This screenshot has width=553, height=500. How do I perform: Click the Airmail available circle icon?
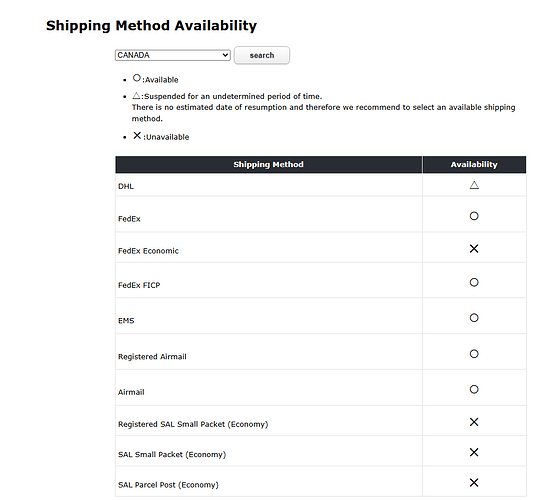click(x=474, y=389)
